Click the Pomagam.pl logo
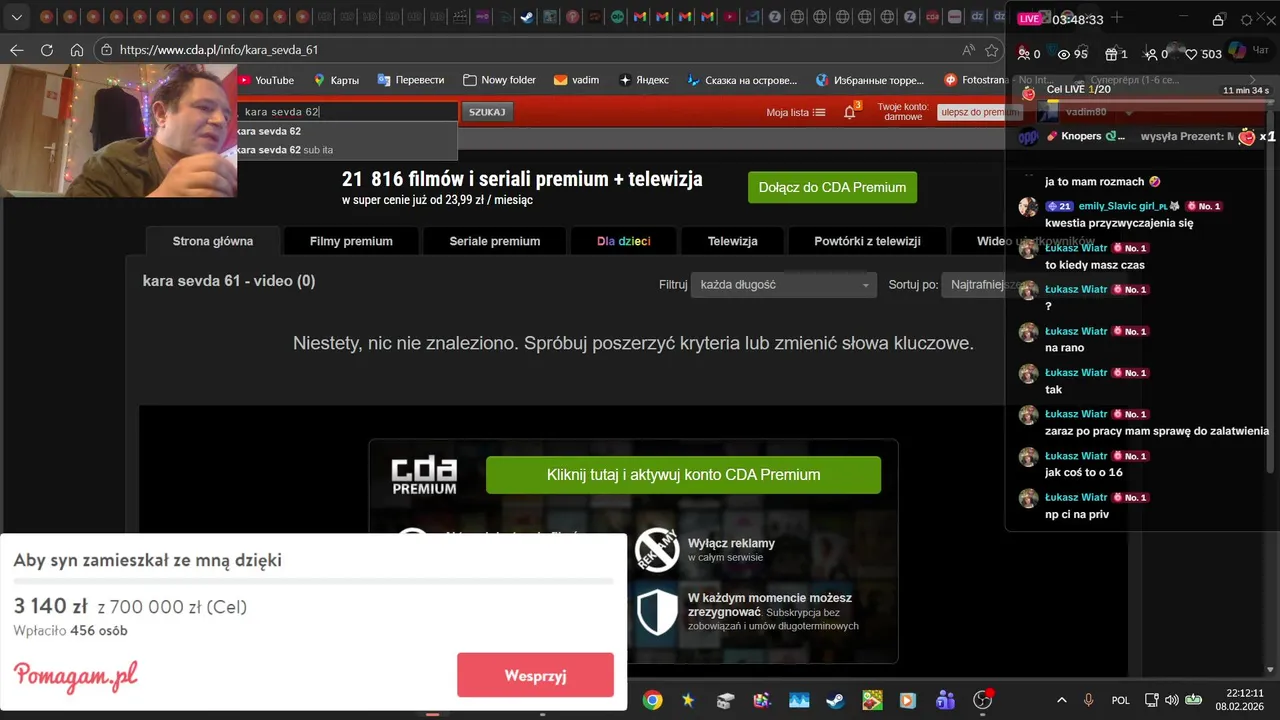 click(x=76, y=676)
